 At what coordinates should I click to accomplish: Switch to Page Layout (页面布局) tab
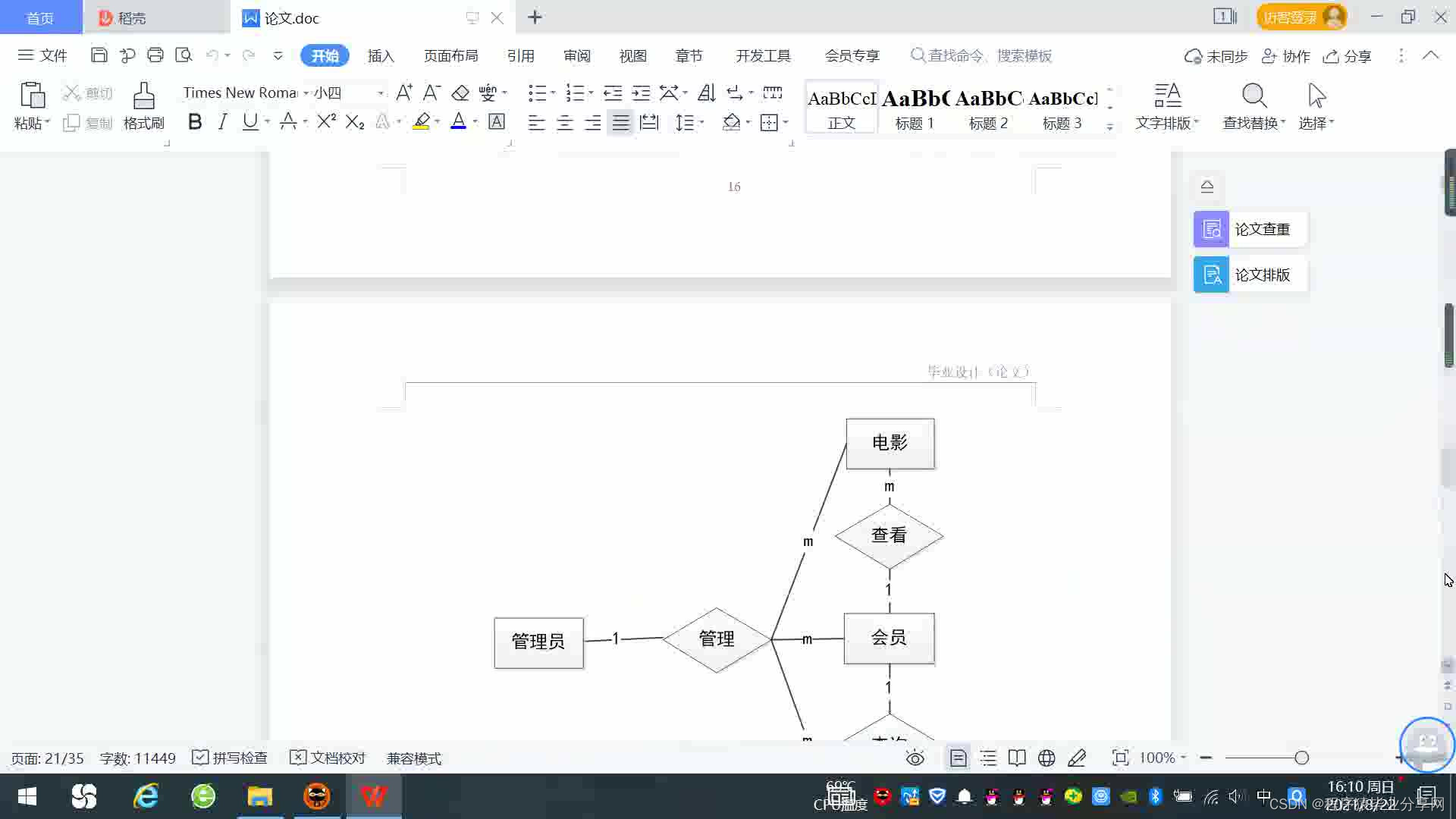click(x=450, y=56)
